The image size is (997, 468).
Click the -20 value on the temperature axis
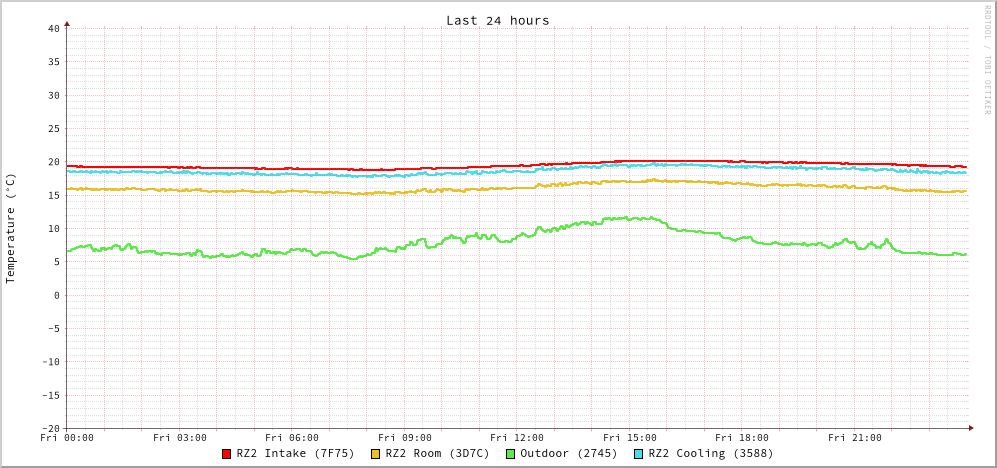tap(50, 428)
